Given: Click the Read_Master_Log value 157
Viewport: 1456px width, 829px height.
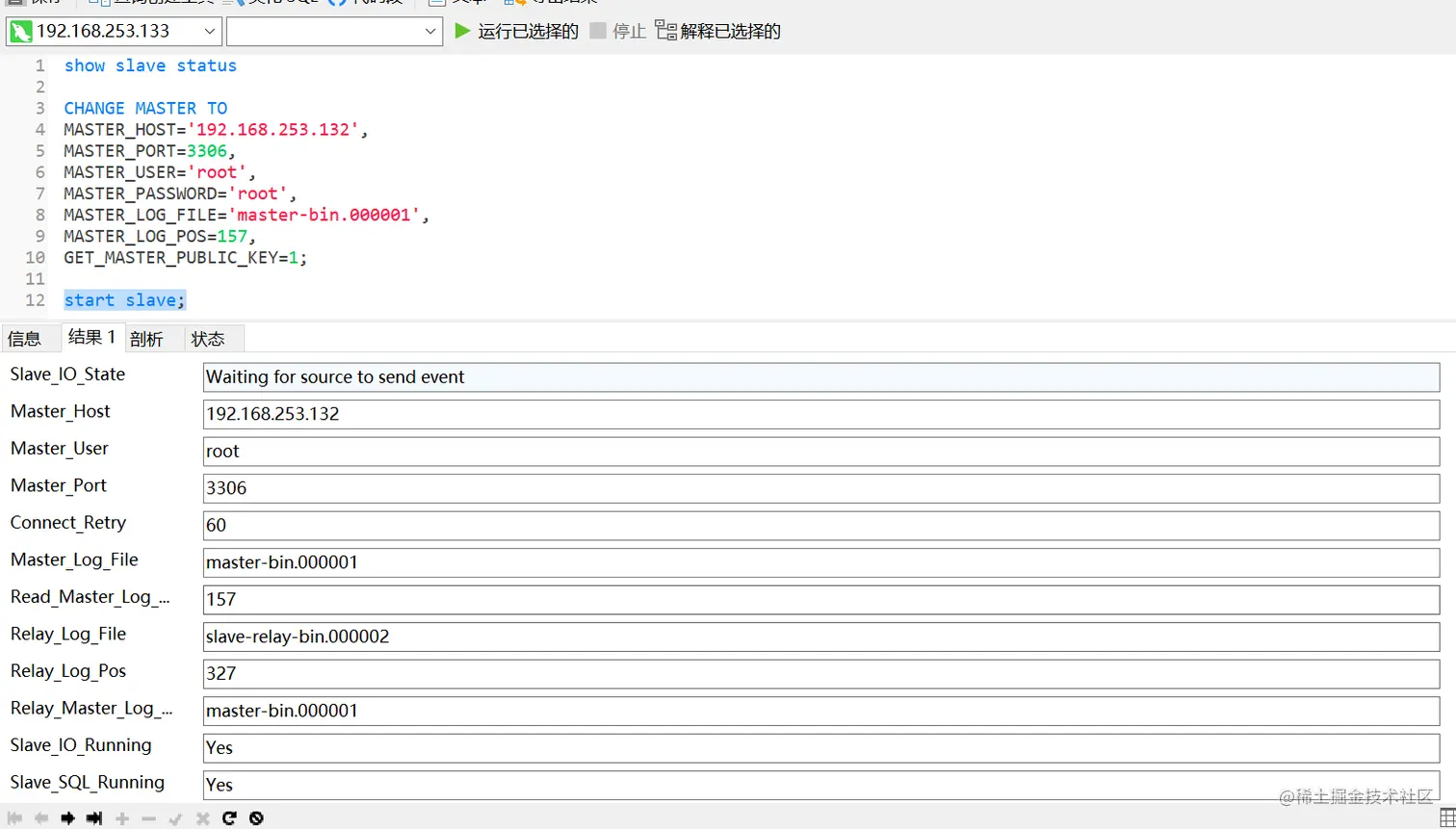Looking at the screenshot, I should pyautogui.click(x=821, y=600).
